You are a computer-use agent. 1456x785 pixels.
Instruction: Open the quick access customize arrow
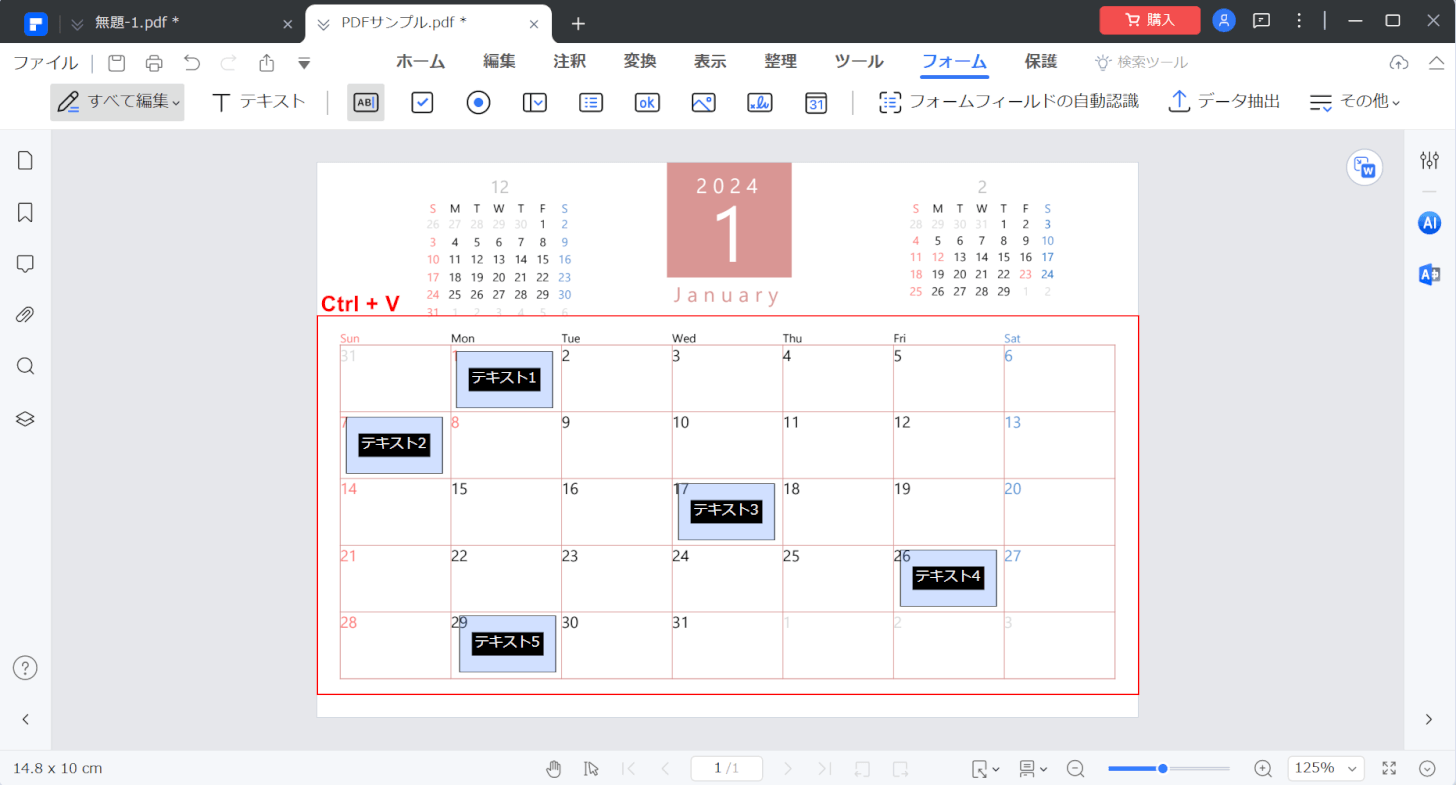click(x=304, y=63)
